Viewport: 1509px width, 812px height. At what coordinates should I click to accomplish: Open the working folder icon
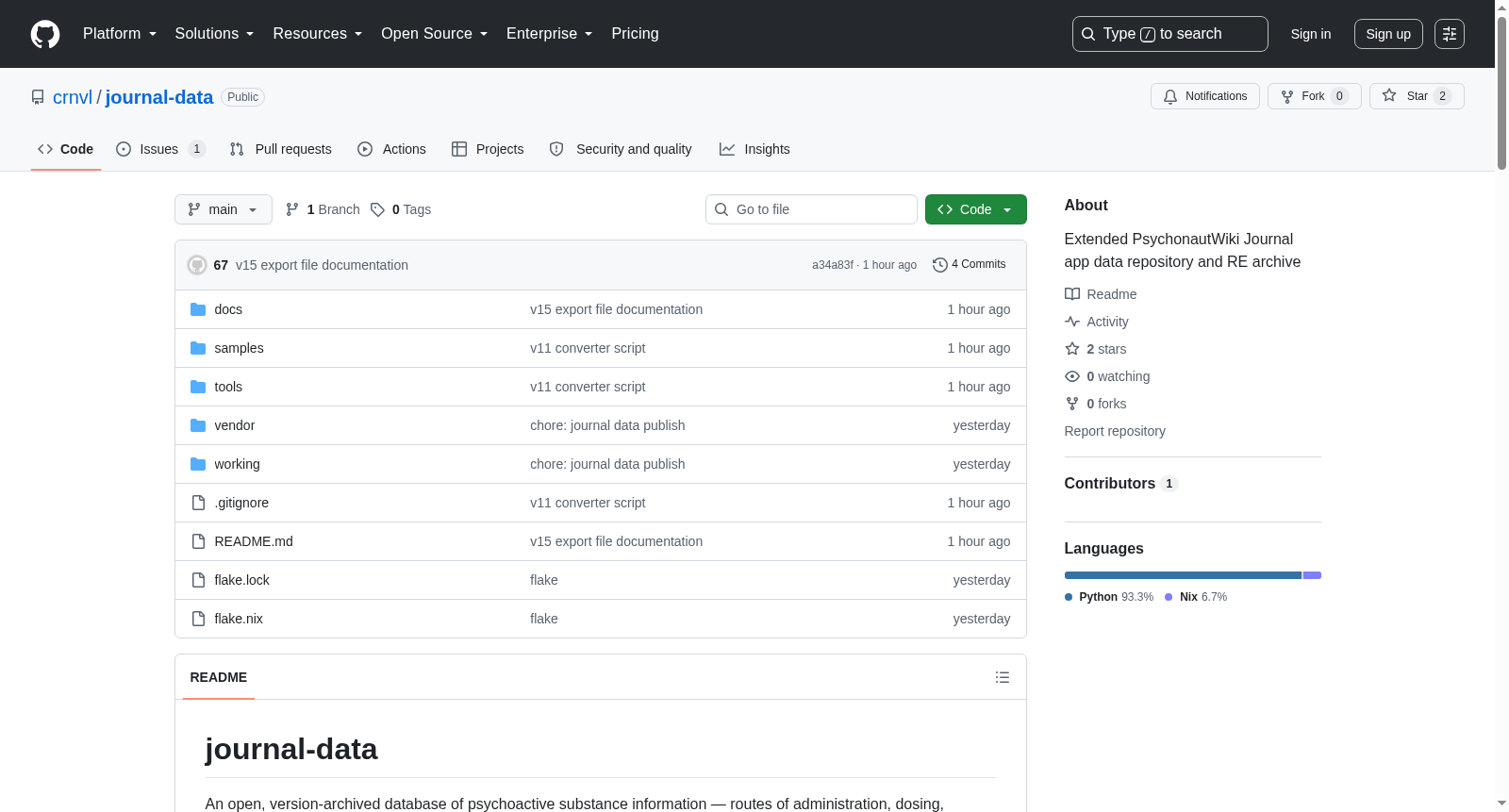click(198, 464)
